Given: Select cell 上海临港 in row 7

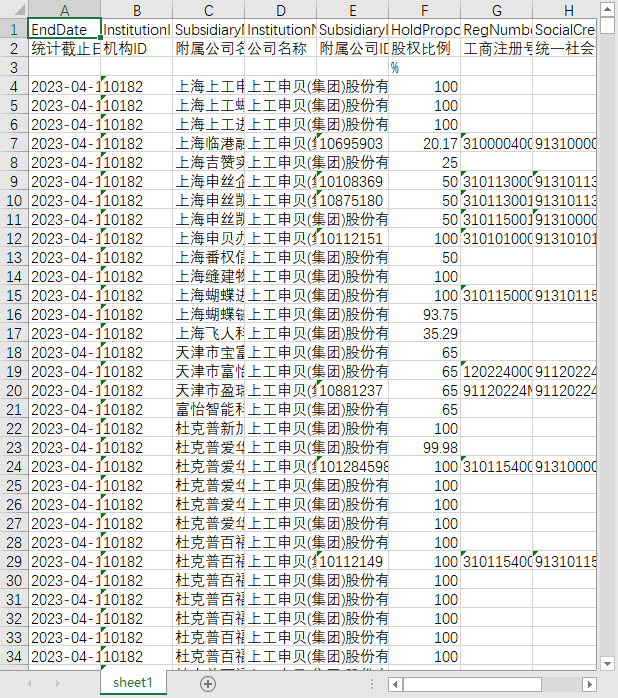Looking at the screenshot, I should point(208,143).
